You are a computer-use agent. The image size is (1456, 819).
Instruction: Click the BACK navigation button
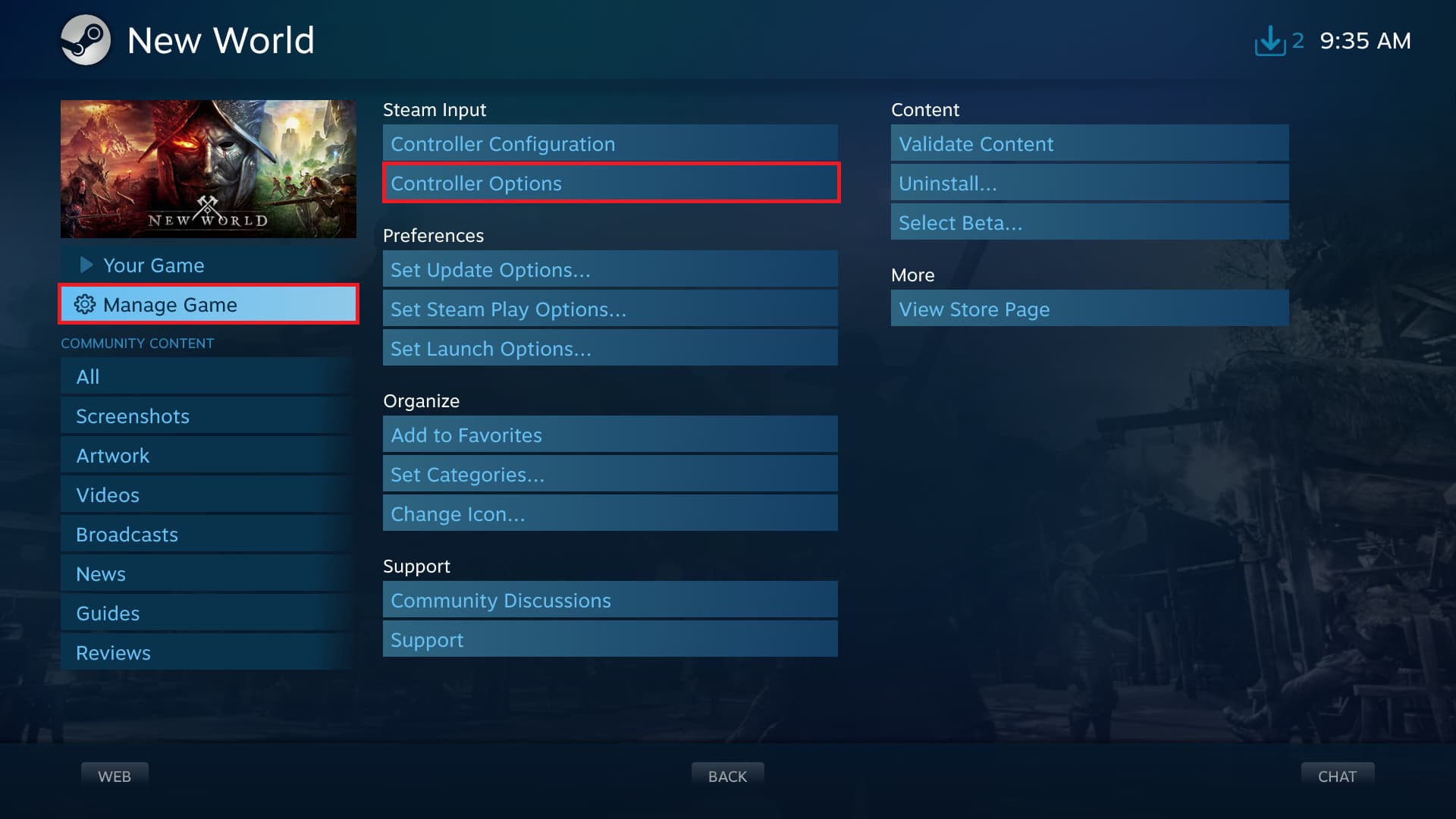[727, 775]
